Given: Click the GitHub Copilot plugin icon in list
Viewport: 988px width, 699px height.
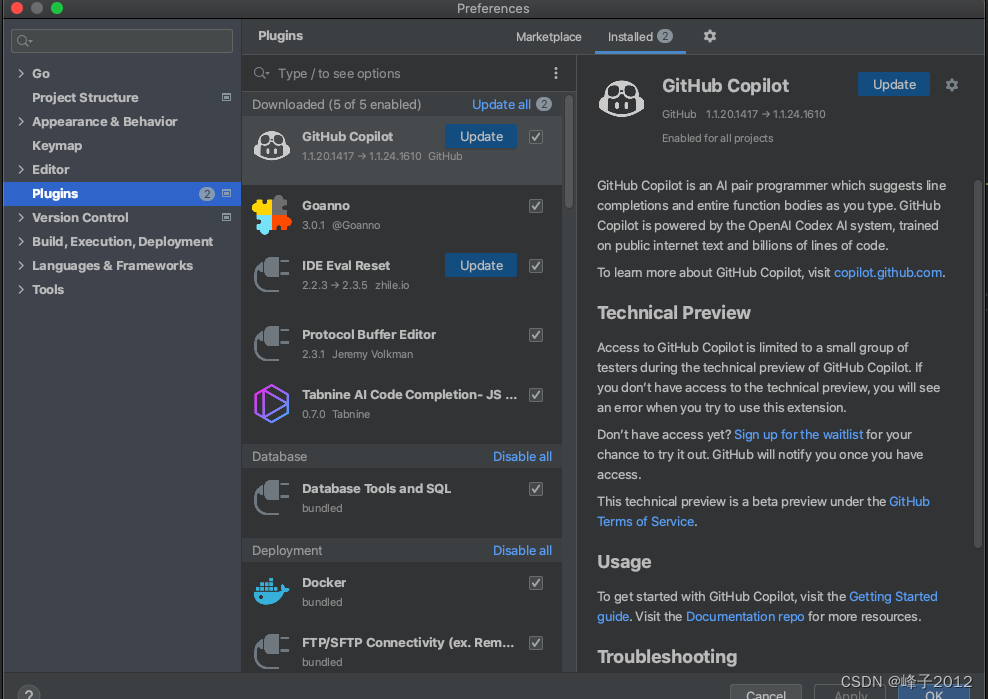Looking at the screenshot, I should click(x=272, y=146).
